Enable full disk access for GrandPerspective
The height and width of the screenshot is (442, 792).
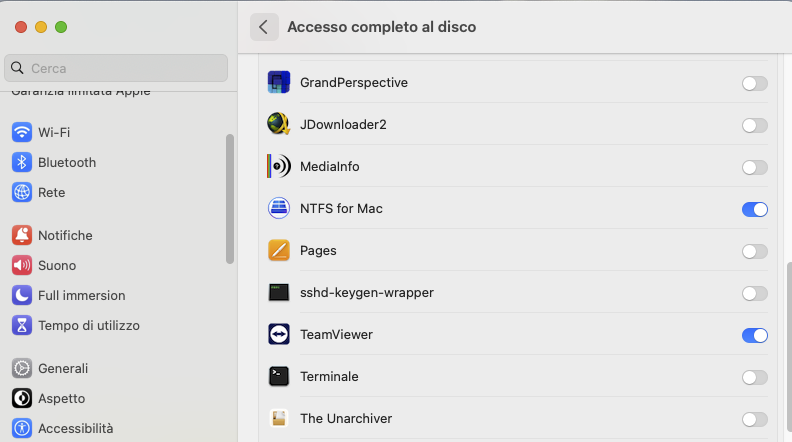pyautogui.click(x=755, y=83)
